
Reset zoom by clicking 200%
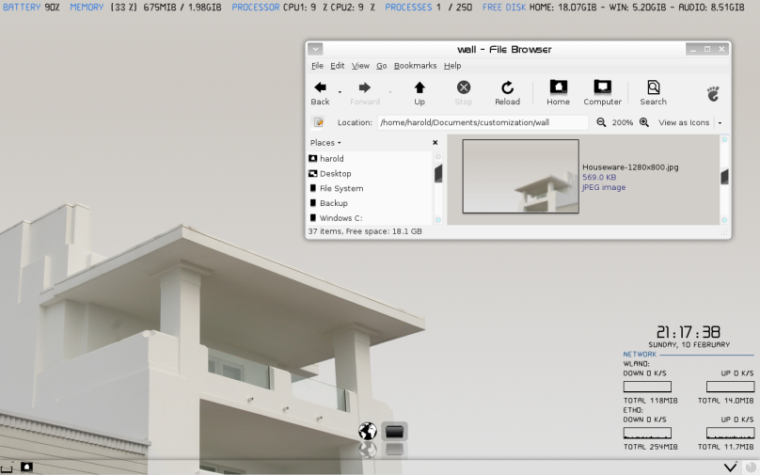622,123
